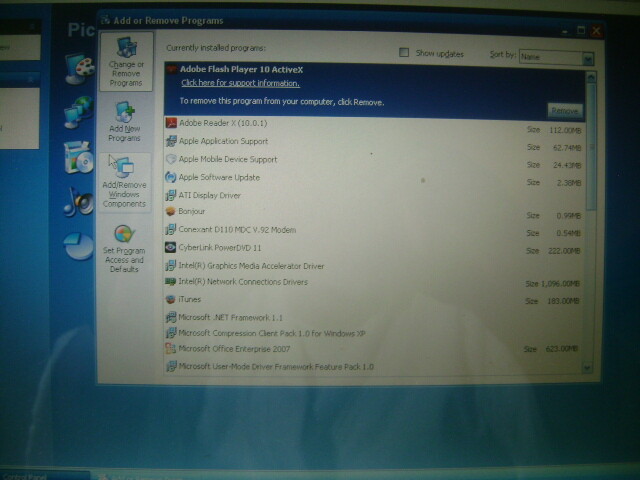
Task: Click the Adobe Flash Player ActiveX icon
Action: click(x=171, y=69)
